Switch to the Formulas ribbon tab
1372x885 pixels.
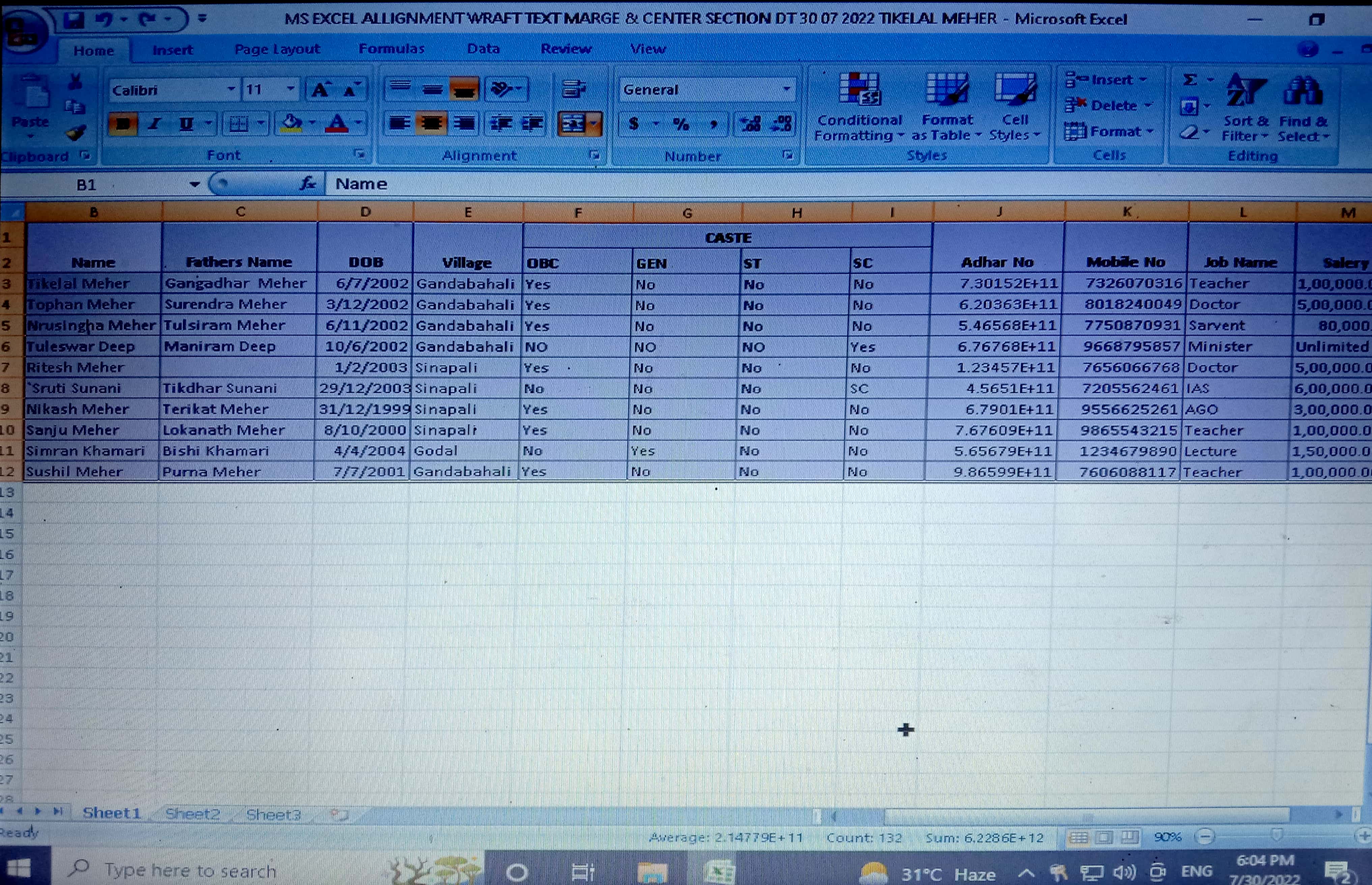pos(391,49)
